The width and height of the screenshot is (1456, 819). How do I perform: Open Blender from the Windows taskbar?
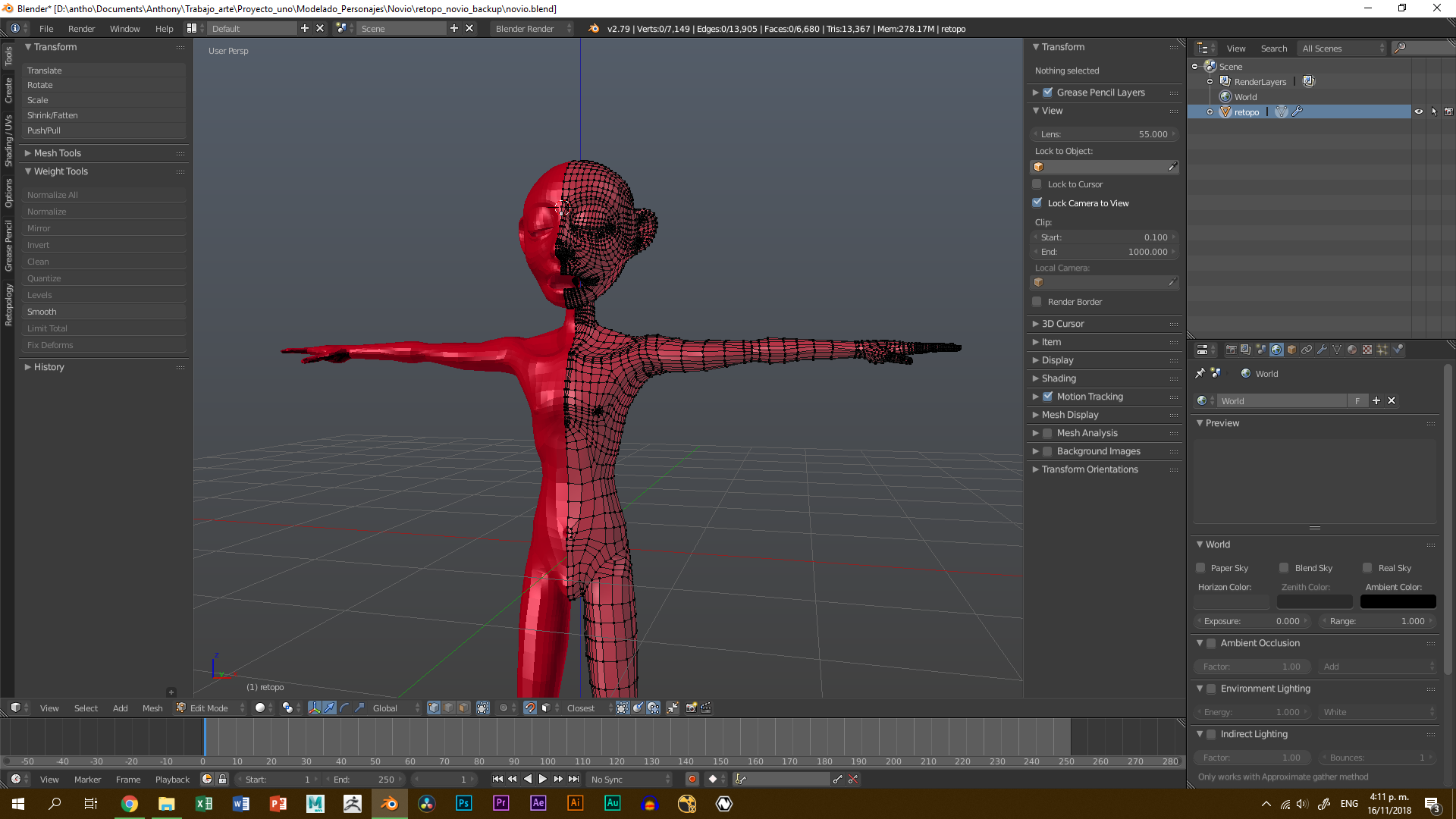pyautogui.click(x=390, y=803)
